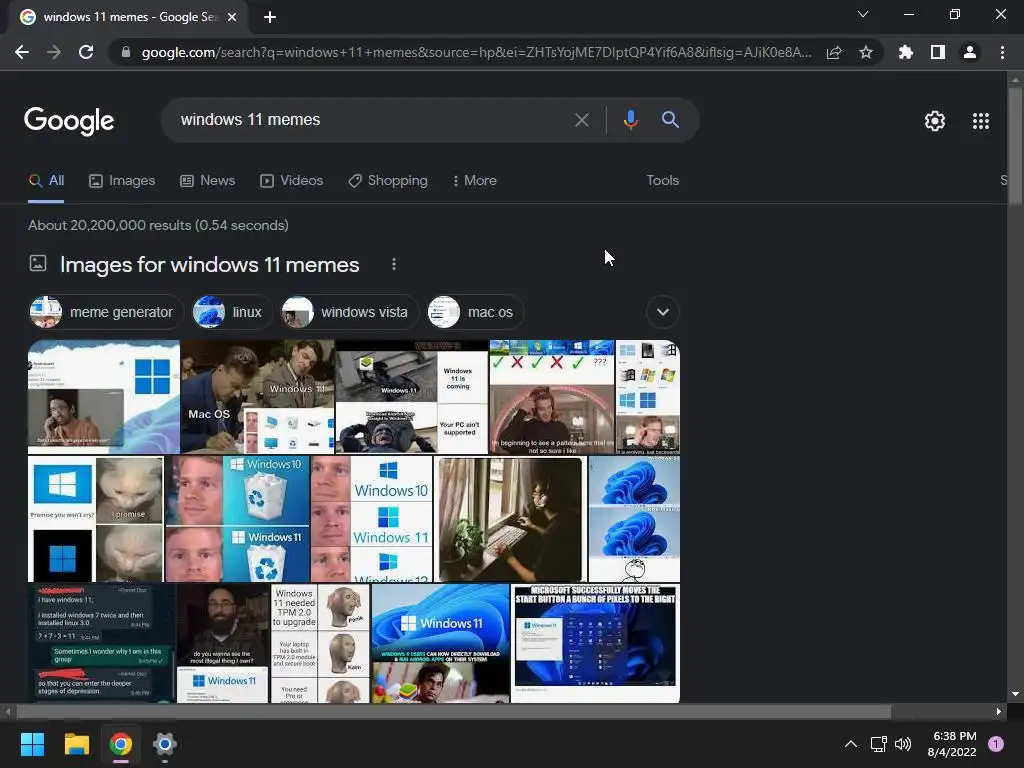Open the Windows 10 recycle bin meme
1024x768 pixels.
tap(238, 519)
